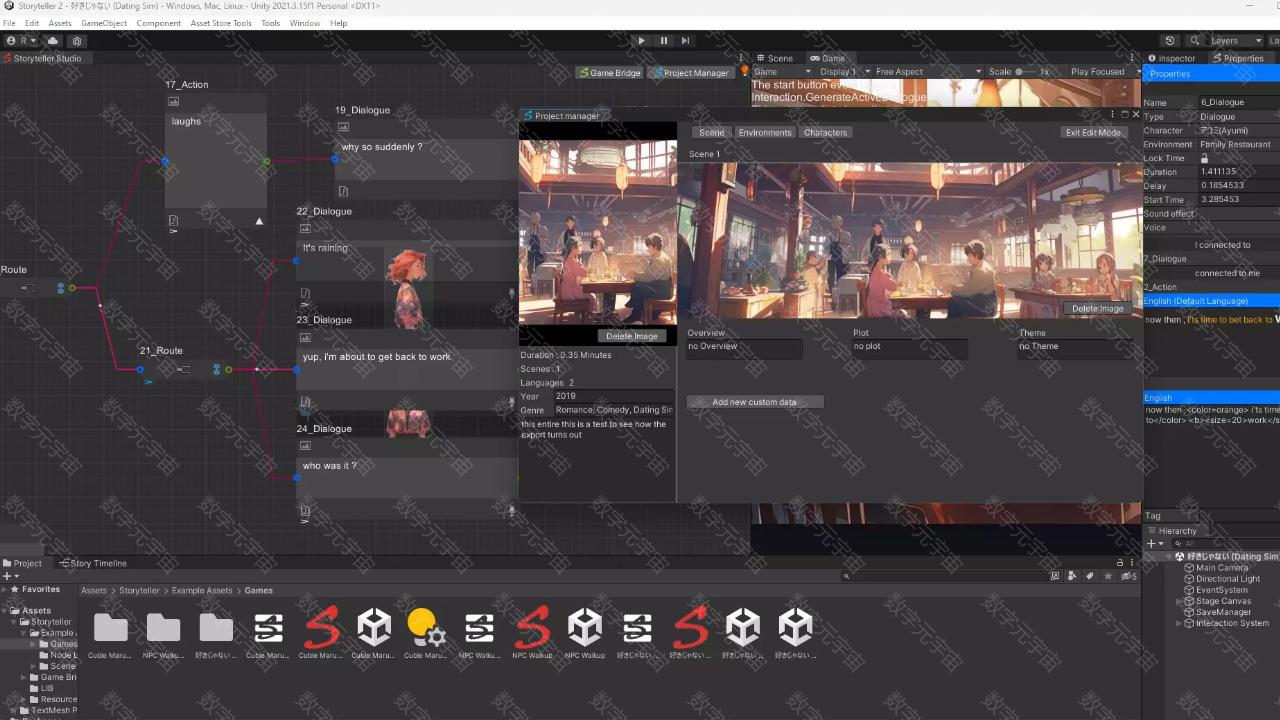Click the Name field showing 6_Dialogue
Viewport: 1280px width, 720px height.
pos(1239,102)
